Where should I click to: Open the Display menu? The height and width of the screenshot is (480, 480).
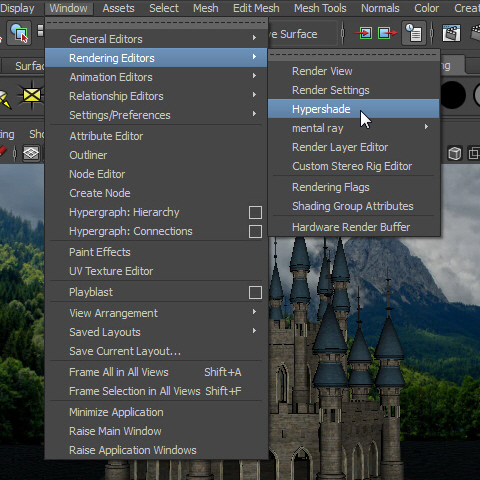point(17,8)
